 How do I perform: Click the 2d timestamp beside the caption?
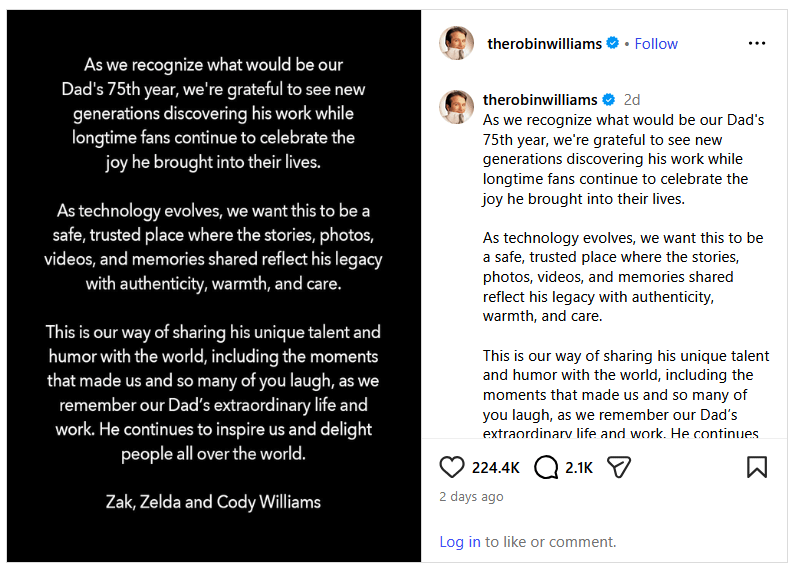632,100
